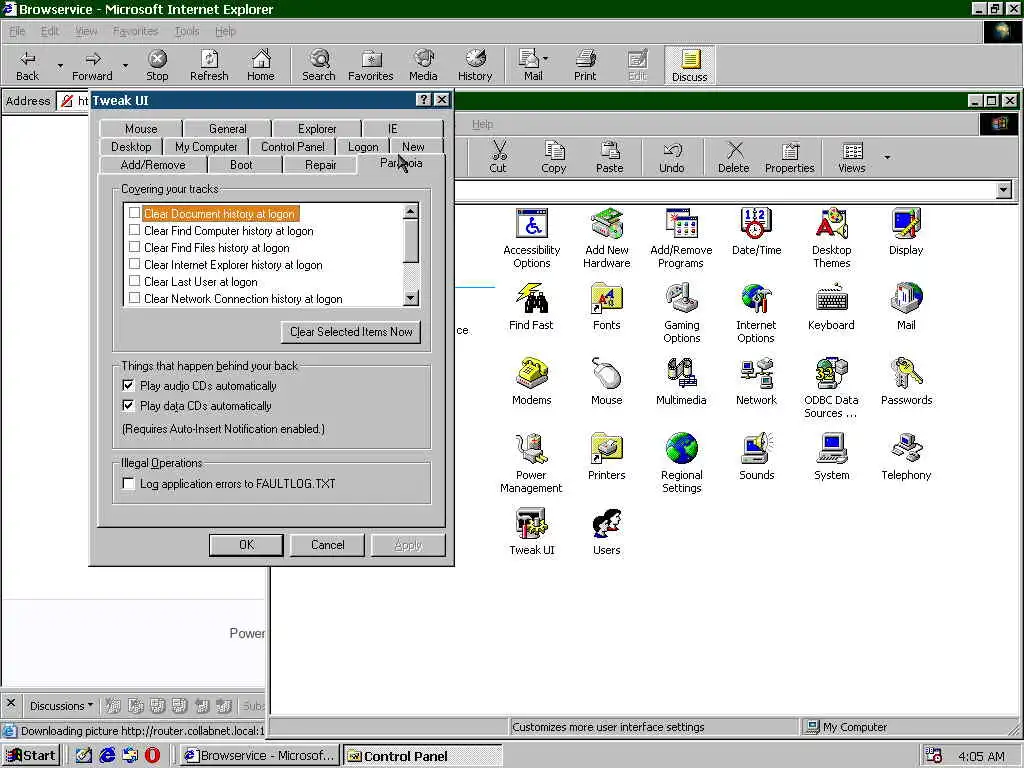This screenshot has width=1024, height=768.
Task: Click the Refresh button in Internet Explorer
Action: (209, 65)
